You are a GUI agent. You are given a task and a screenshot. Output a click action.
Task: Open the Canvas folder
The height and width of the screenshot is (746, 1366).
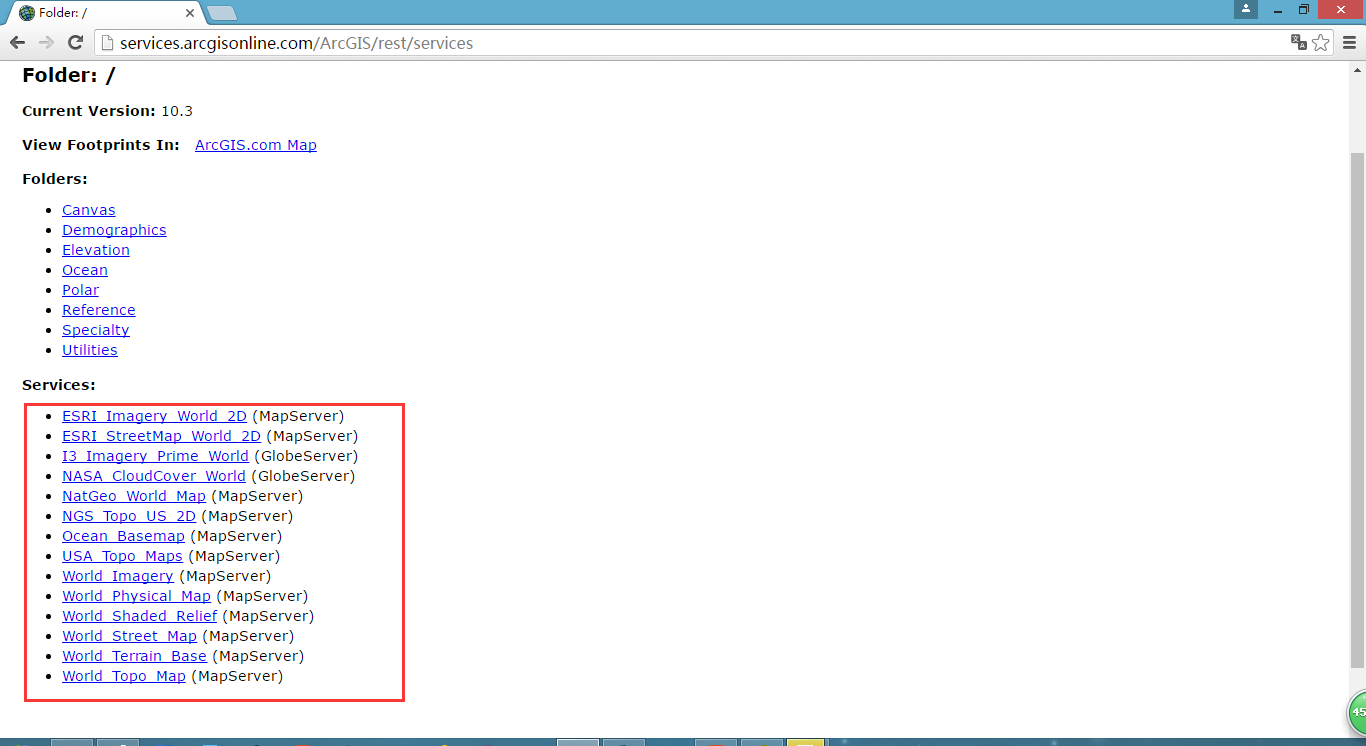(x=89, y=210)
